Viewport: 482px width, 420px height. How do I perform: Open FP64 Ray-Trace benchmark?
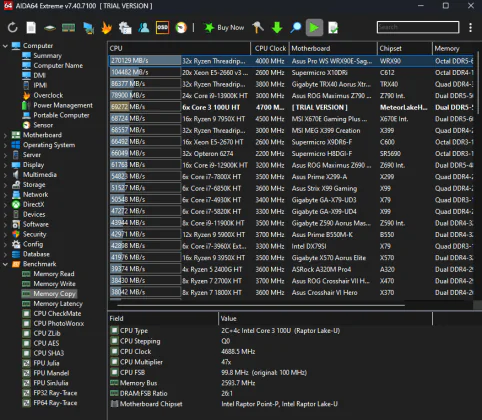55,403
